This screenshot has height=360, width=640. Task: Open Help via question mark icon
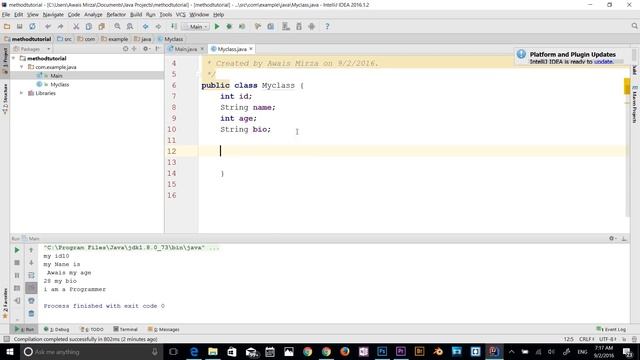(327, 27)
